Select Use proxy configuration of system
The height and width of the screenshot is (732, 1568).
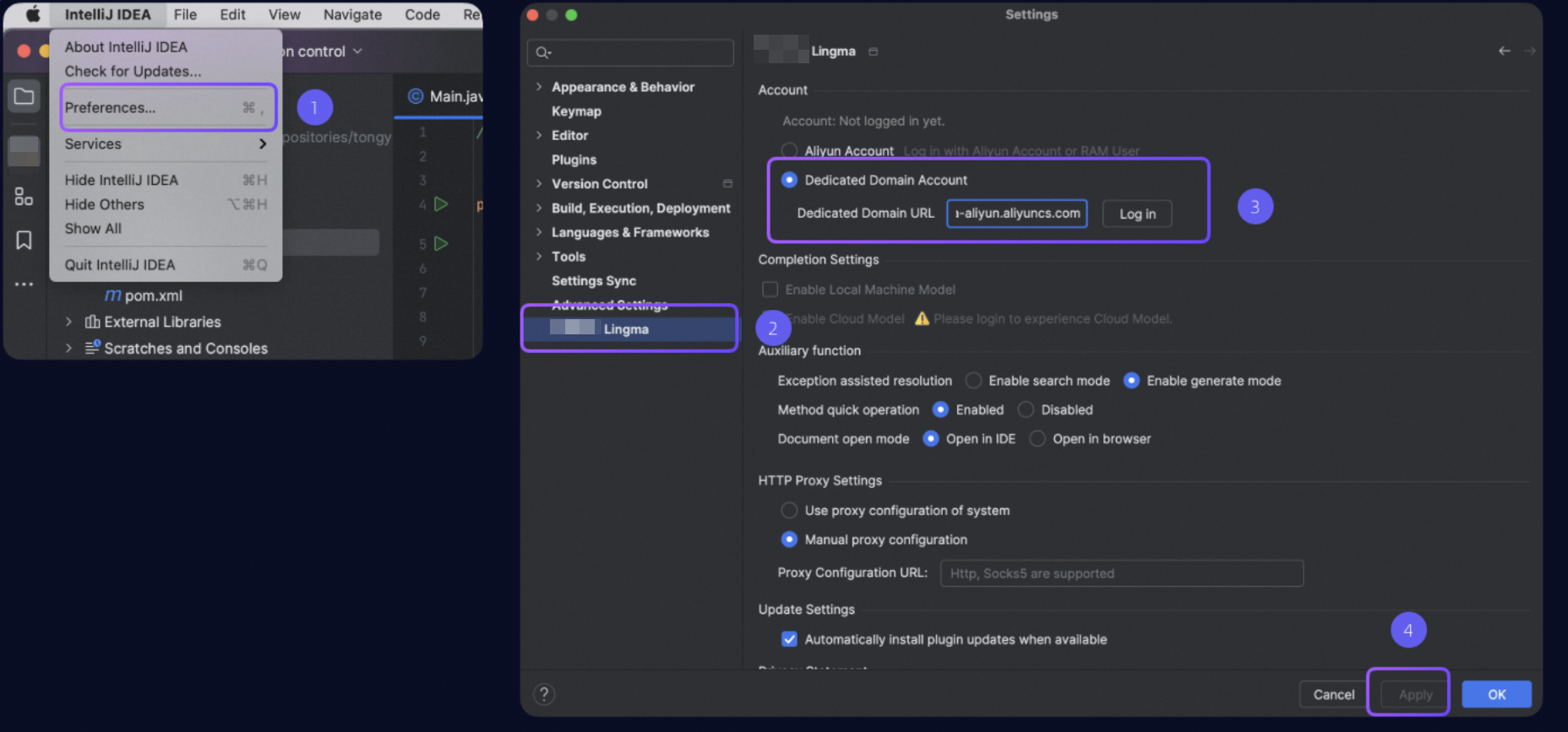pos(789,510)
